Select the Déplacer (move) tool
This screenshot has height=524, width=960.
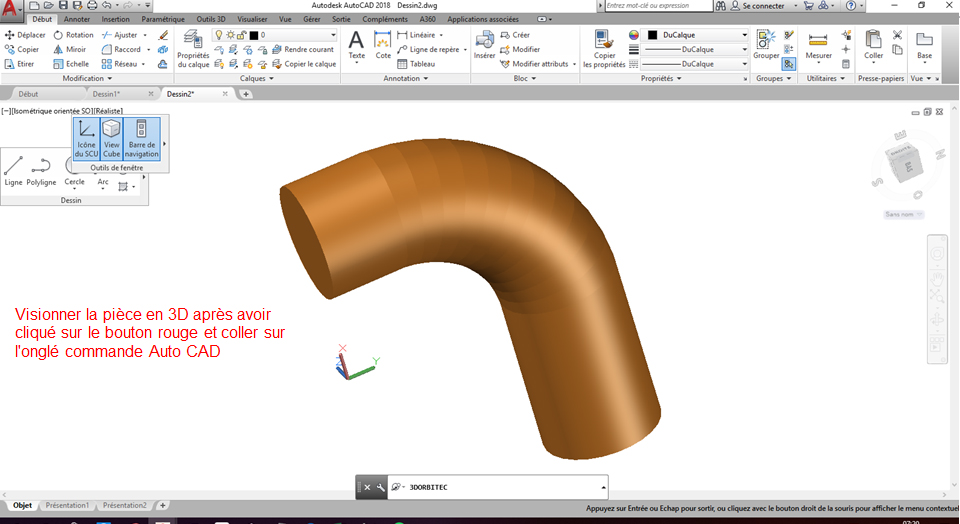pyautogui.click(x=25, y=35)
